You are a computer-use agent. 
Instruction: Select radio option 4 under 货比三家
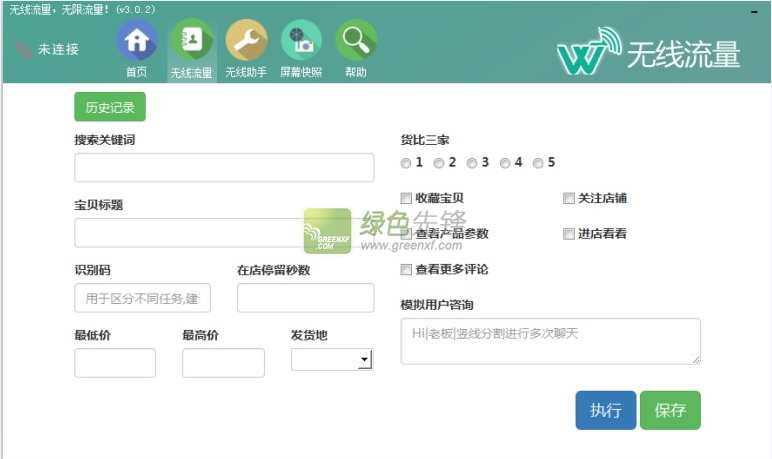(505, 163)
